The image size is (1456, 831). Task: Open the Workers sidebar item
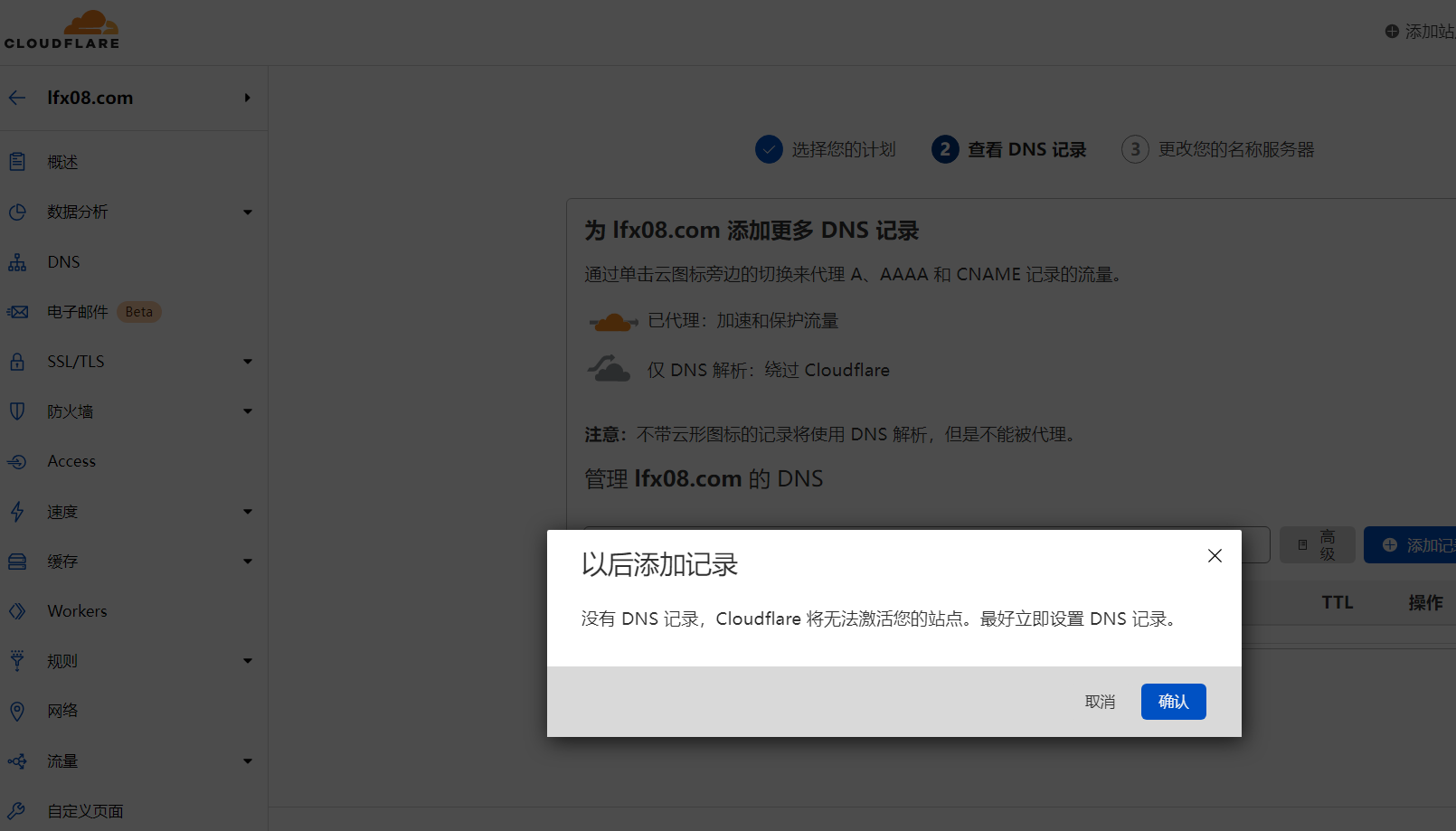[77, 611]
